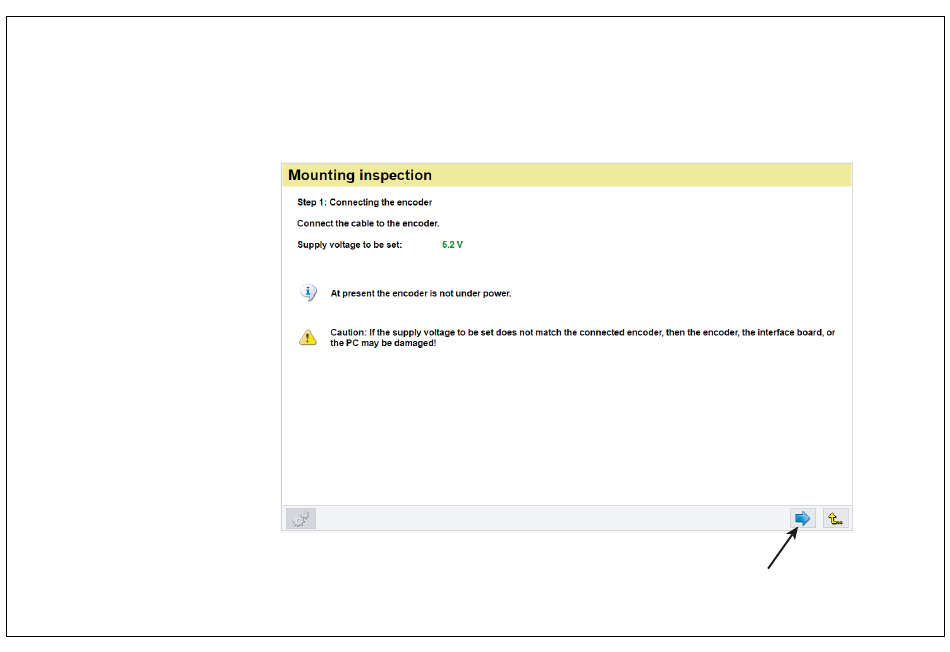Click the blue next-step arrow button

802,519
